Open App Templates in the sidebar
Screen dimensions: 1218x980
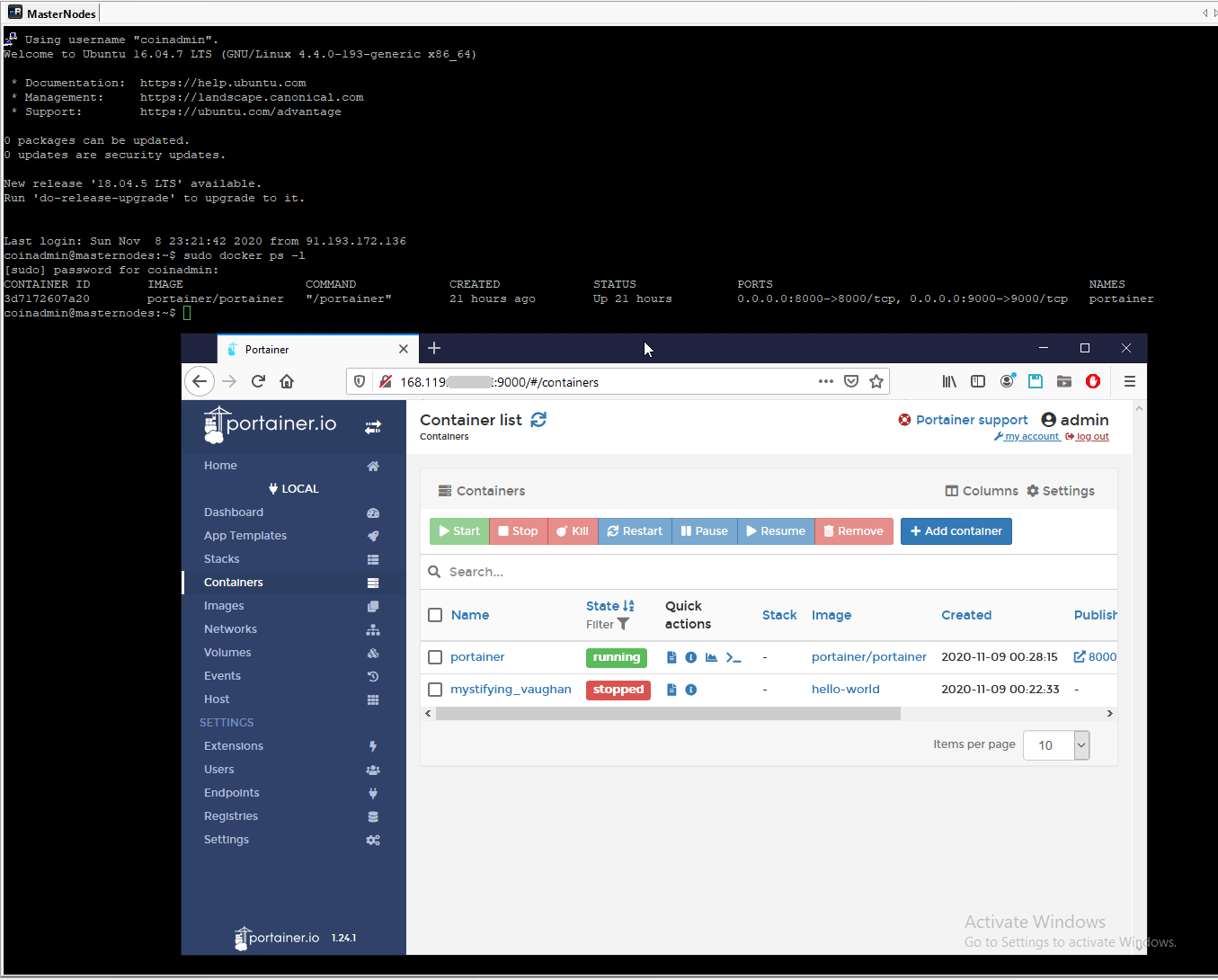pyautogui.click(x=294, y=536)
